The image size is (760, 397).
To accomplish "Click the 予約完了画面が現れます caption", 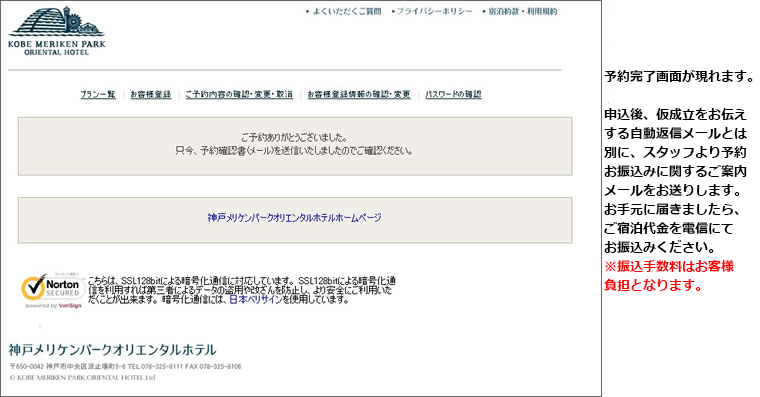I will click(x=679, y=77).
